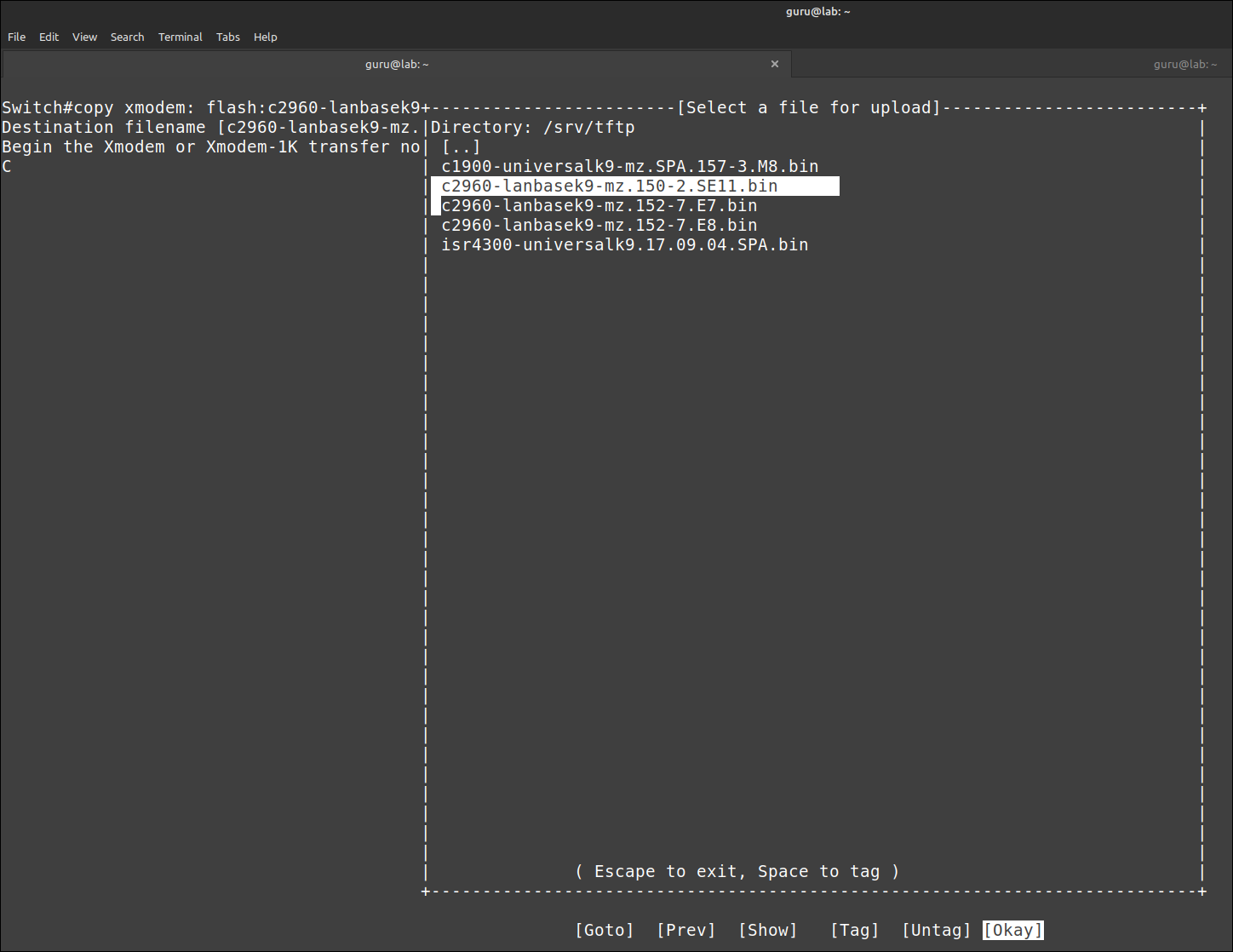Viewport: 1233px width, 952px height.
Task: Select isr4300-universalk9.17.09.04.SPA.bin file
Action: (624, 245)
